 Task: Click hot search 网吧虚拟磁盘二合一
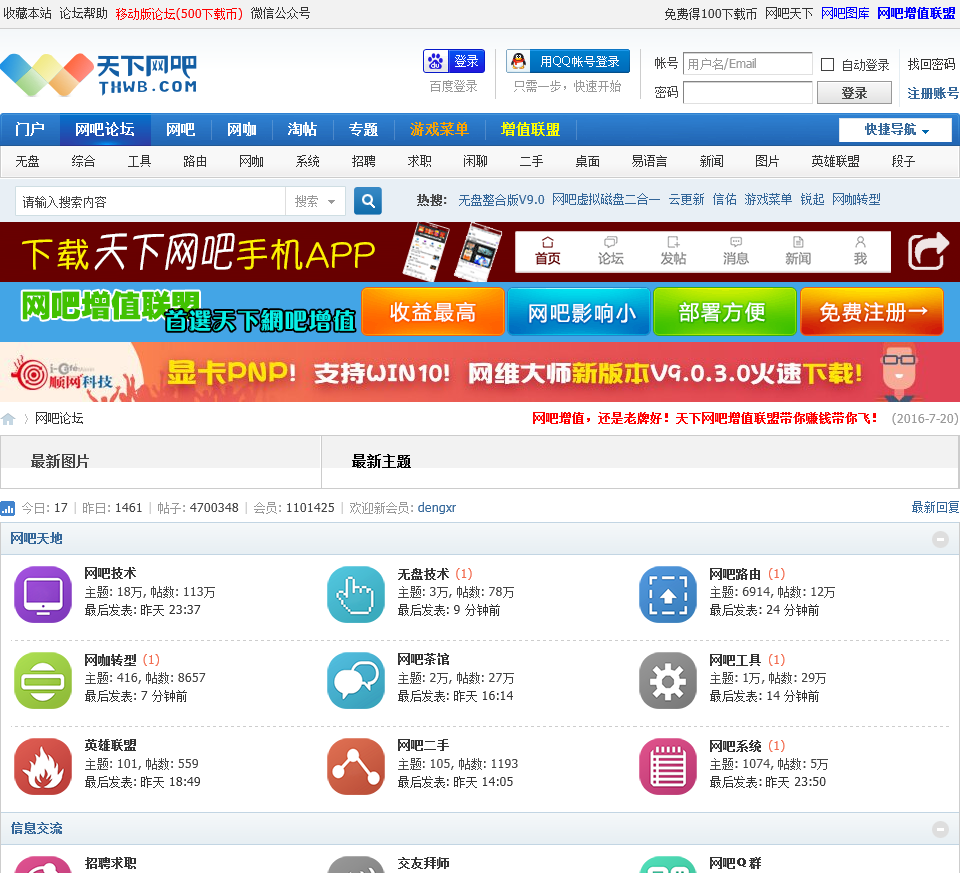pyautogui.click(x=606, y=200)
